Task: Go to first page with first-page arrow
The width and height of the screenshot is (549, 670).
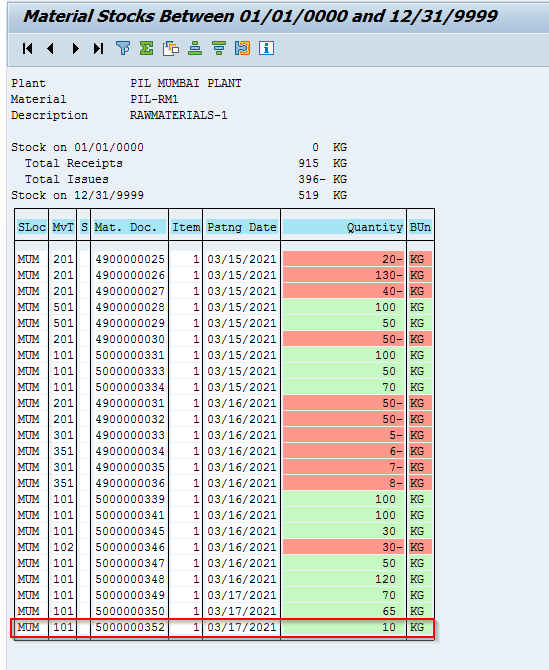Action: [x=27, y=49]
